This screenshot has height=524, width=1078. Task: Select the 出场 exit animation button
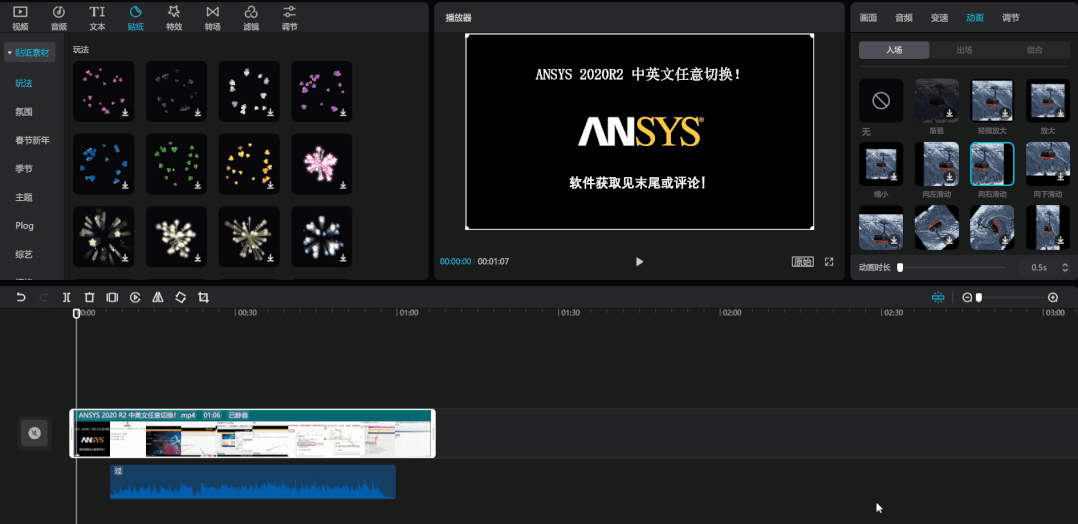964,50
